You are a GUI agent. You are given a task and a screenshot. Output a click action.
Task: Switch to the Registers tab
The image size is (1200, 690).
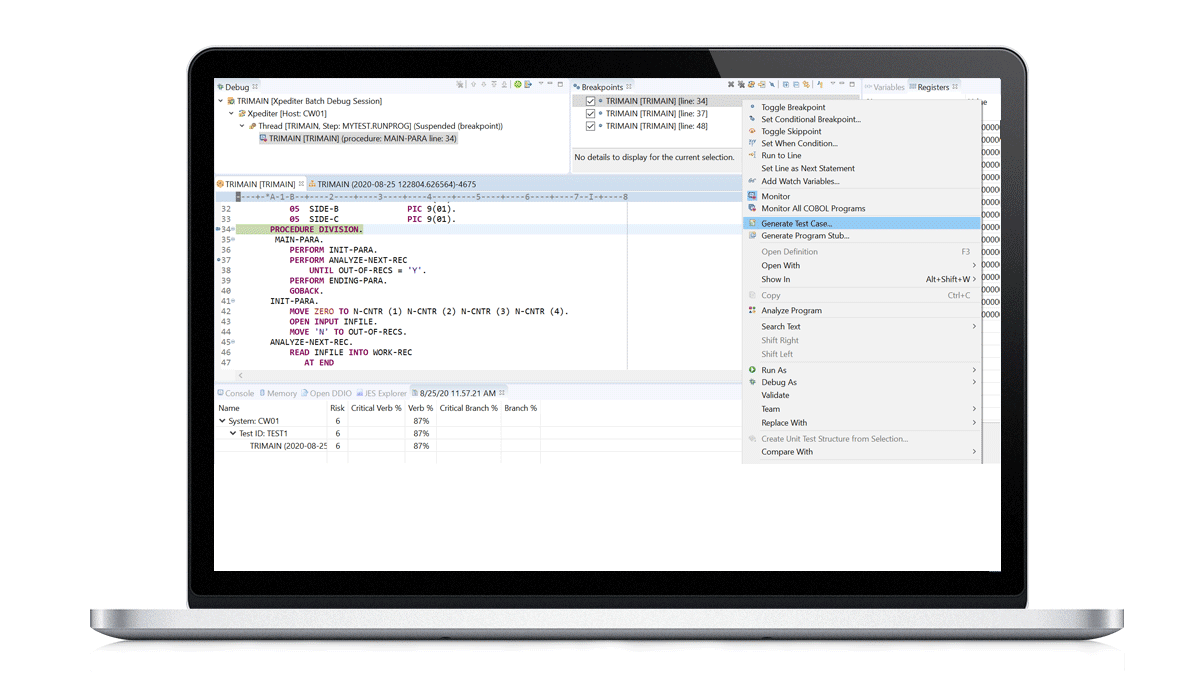932,87
